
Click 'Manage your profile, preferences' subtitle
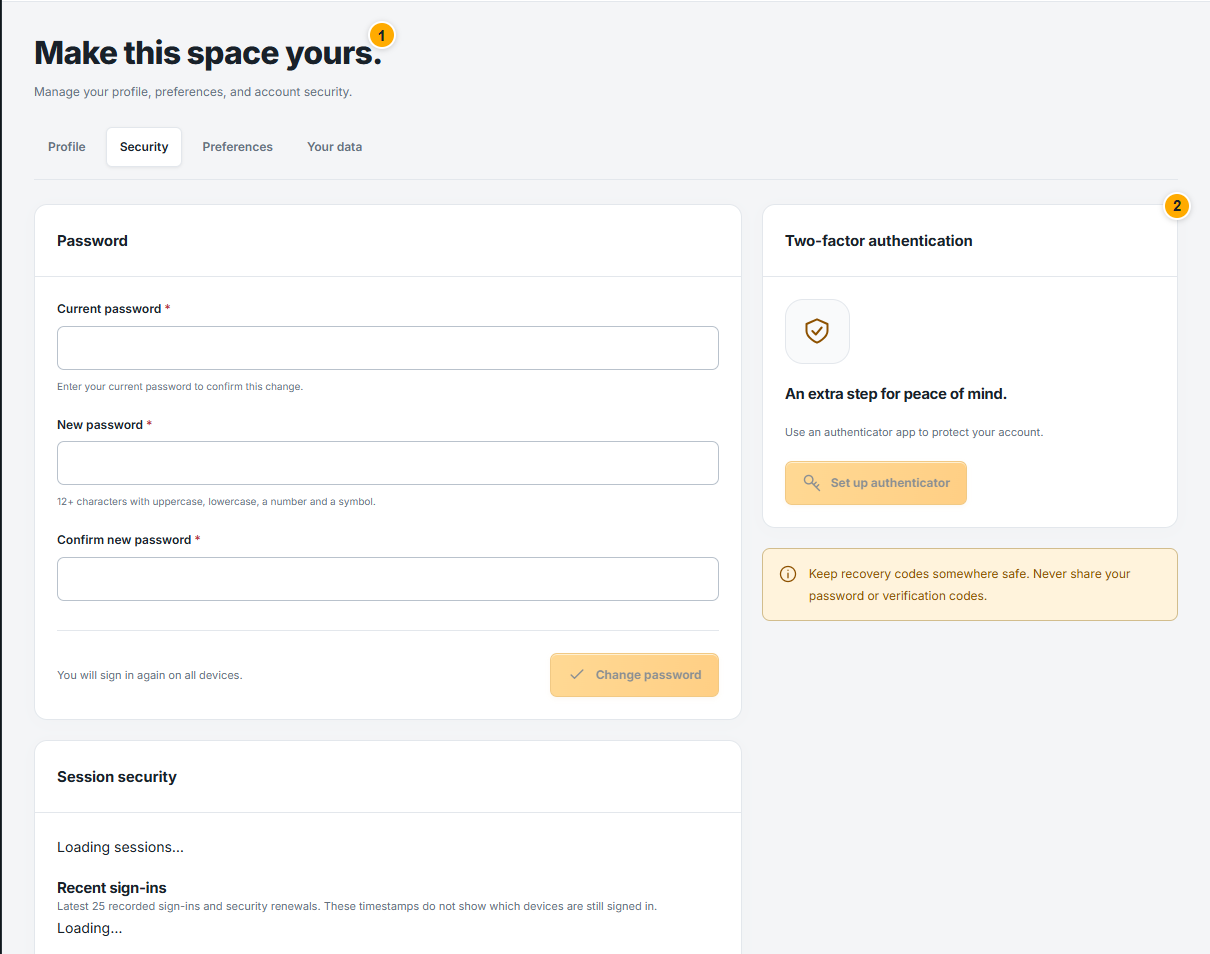pyautogui.click(x=193, y=92)
